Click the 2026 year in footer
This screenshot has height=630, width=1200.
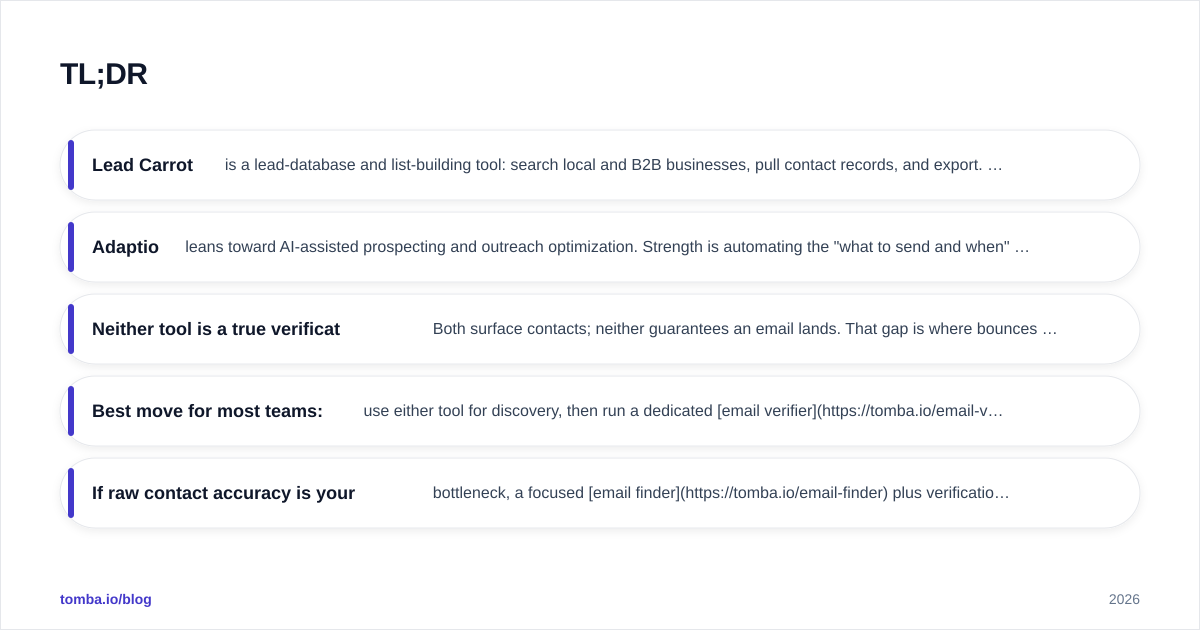[x=1124, y=599]
